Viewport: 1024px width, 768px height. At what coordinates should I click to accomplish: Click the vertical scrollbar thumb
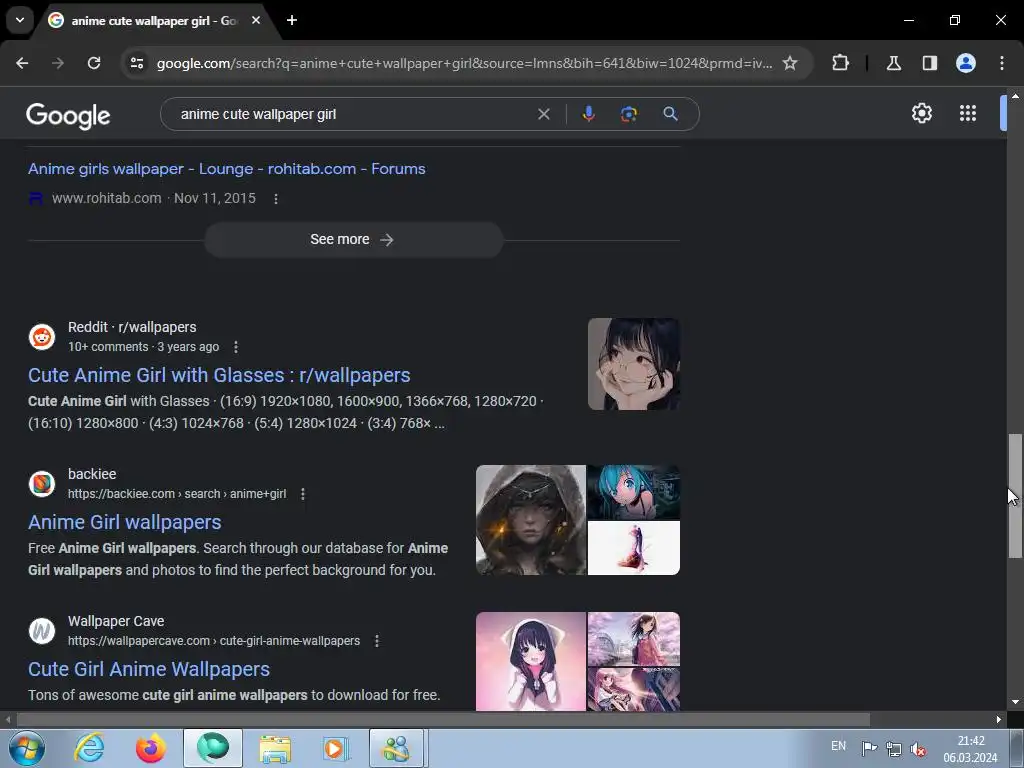coord(1015,496)
